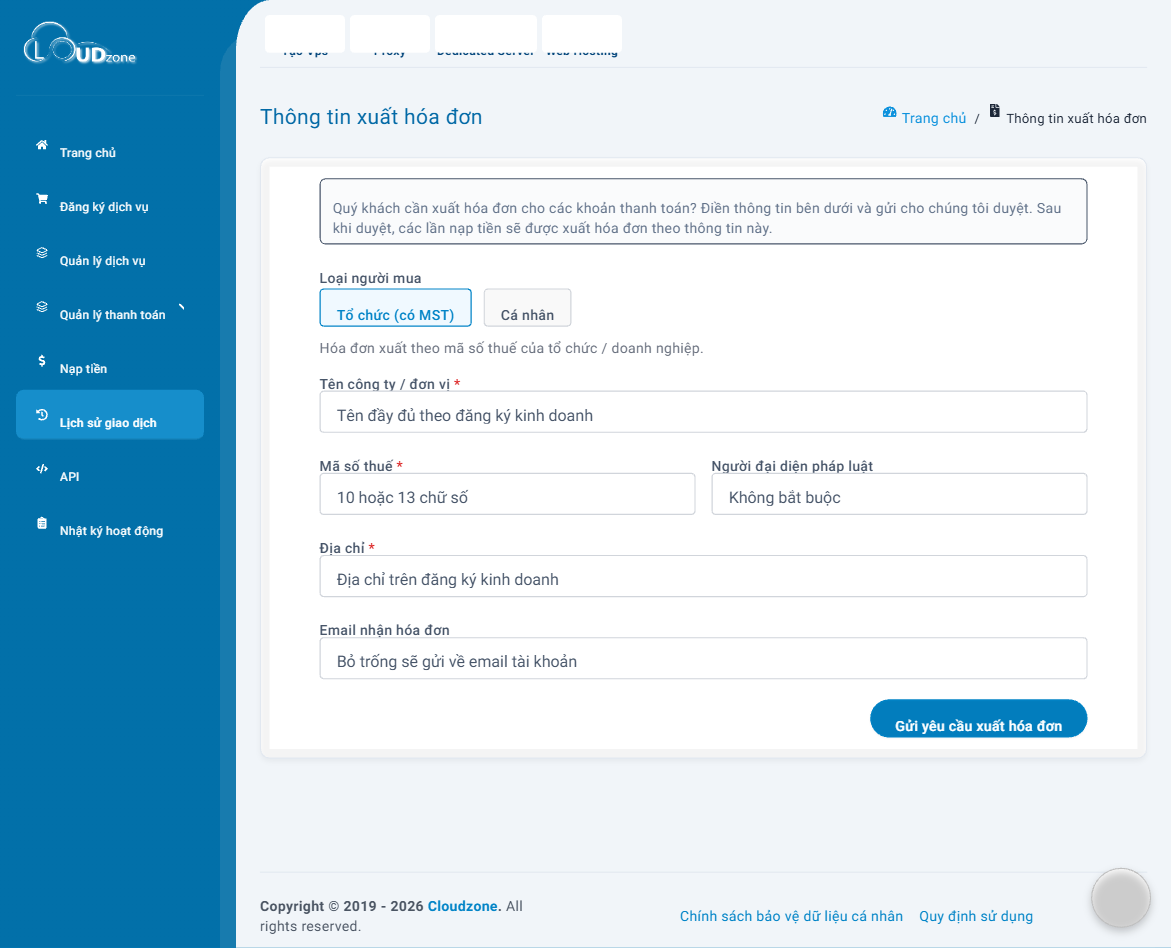The width and height of the screenshot is (1171, 948).
Task: Click the code icon beside API
Action: (42, 468)
